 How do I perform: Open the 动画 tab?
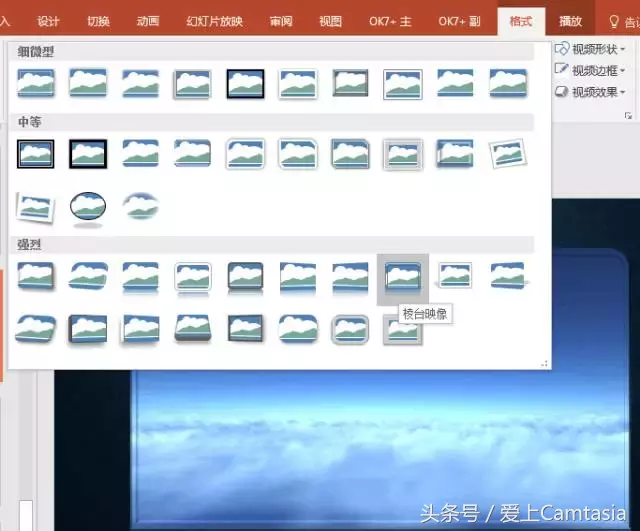pos(148,21)
